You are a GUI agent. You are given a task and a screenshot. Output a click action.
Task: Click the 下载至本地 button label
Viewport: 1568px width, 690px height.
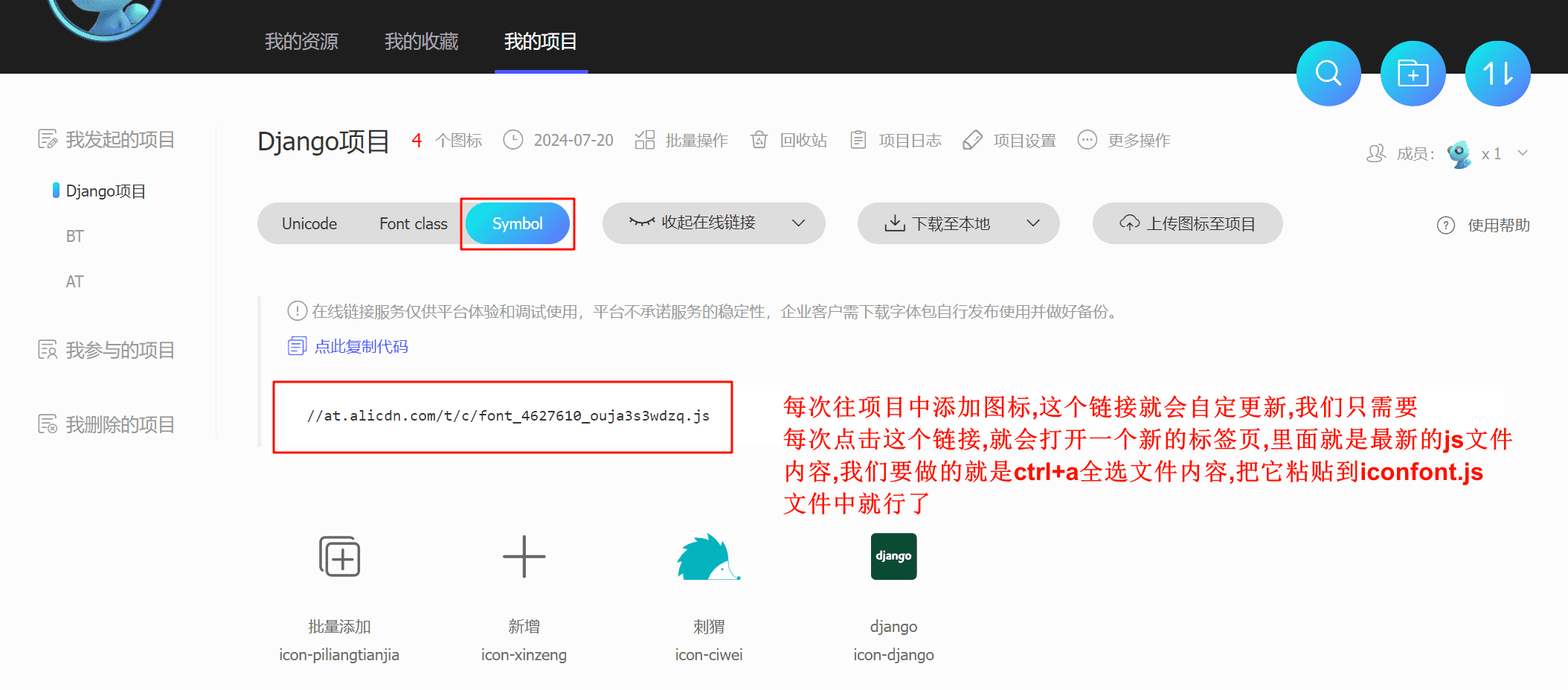pyautogui.click(x=951, y=223)
